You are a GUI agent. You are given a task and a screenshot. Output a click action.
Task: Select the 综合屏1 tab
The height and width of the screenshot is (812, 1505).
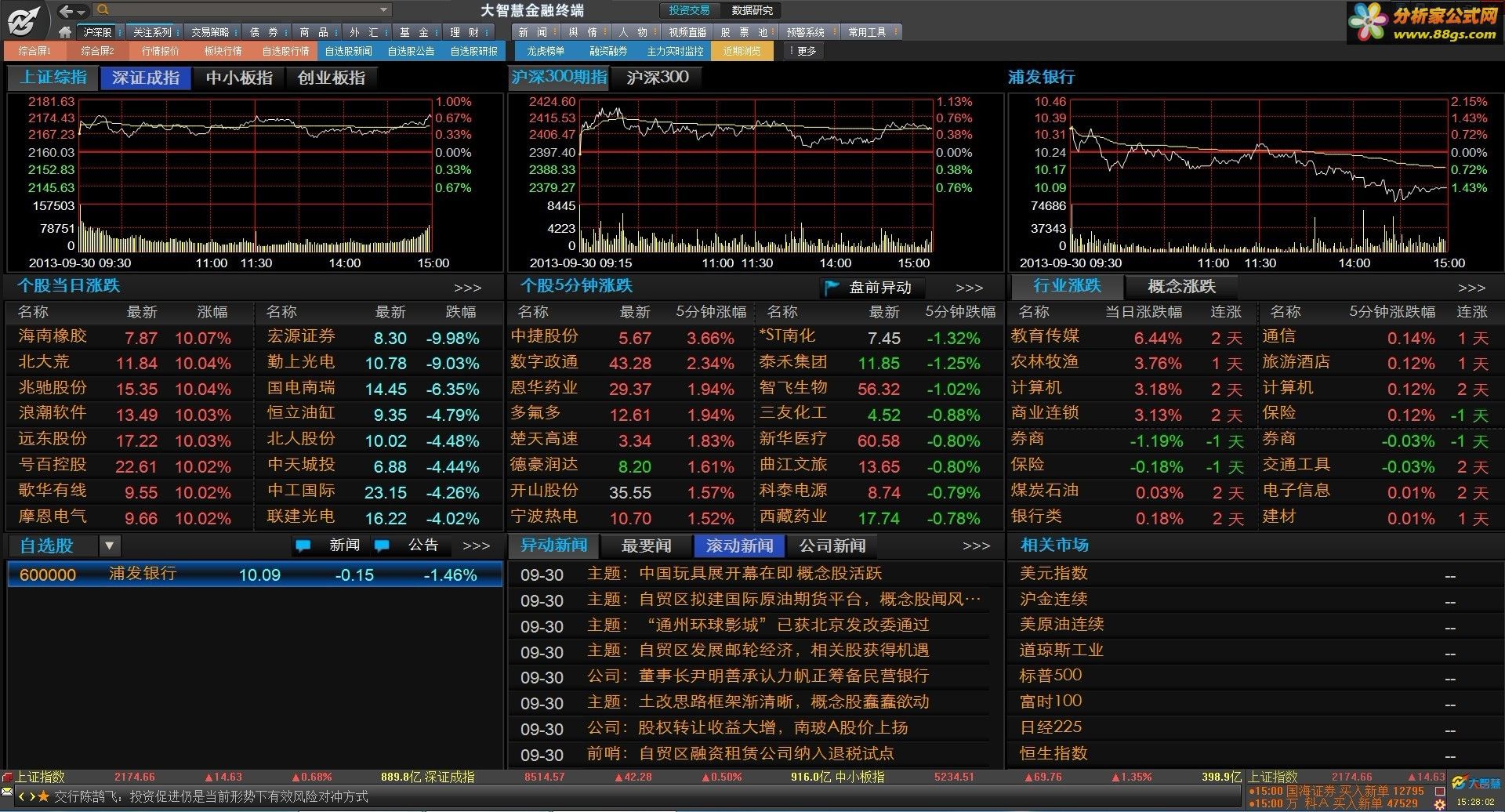click(x=34, y=51)
